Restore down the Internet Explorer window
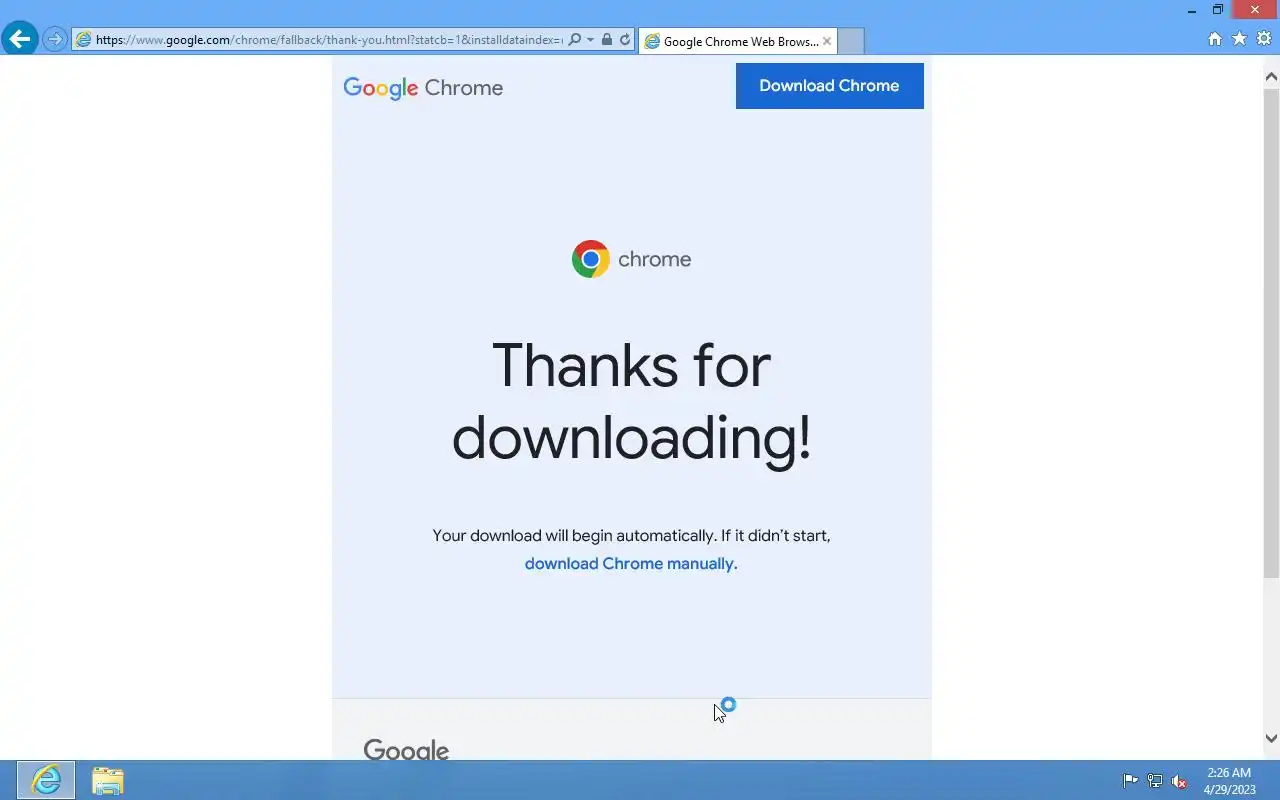1280x800 pixels. [1218, 10]
